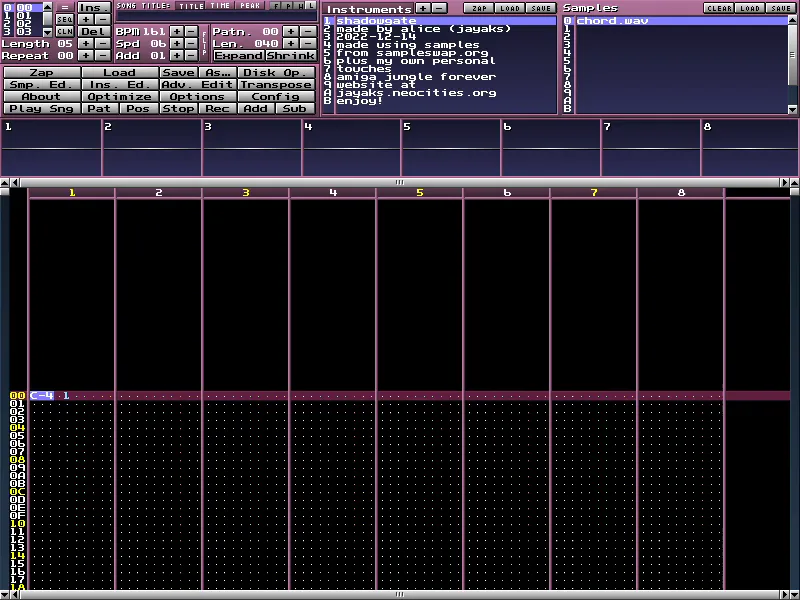Decrease the song Length value
Viewport: 800px width, 600px height.
tap(103, 43)
